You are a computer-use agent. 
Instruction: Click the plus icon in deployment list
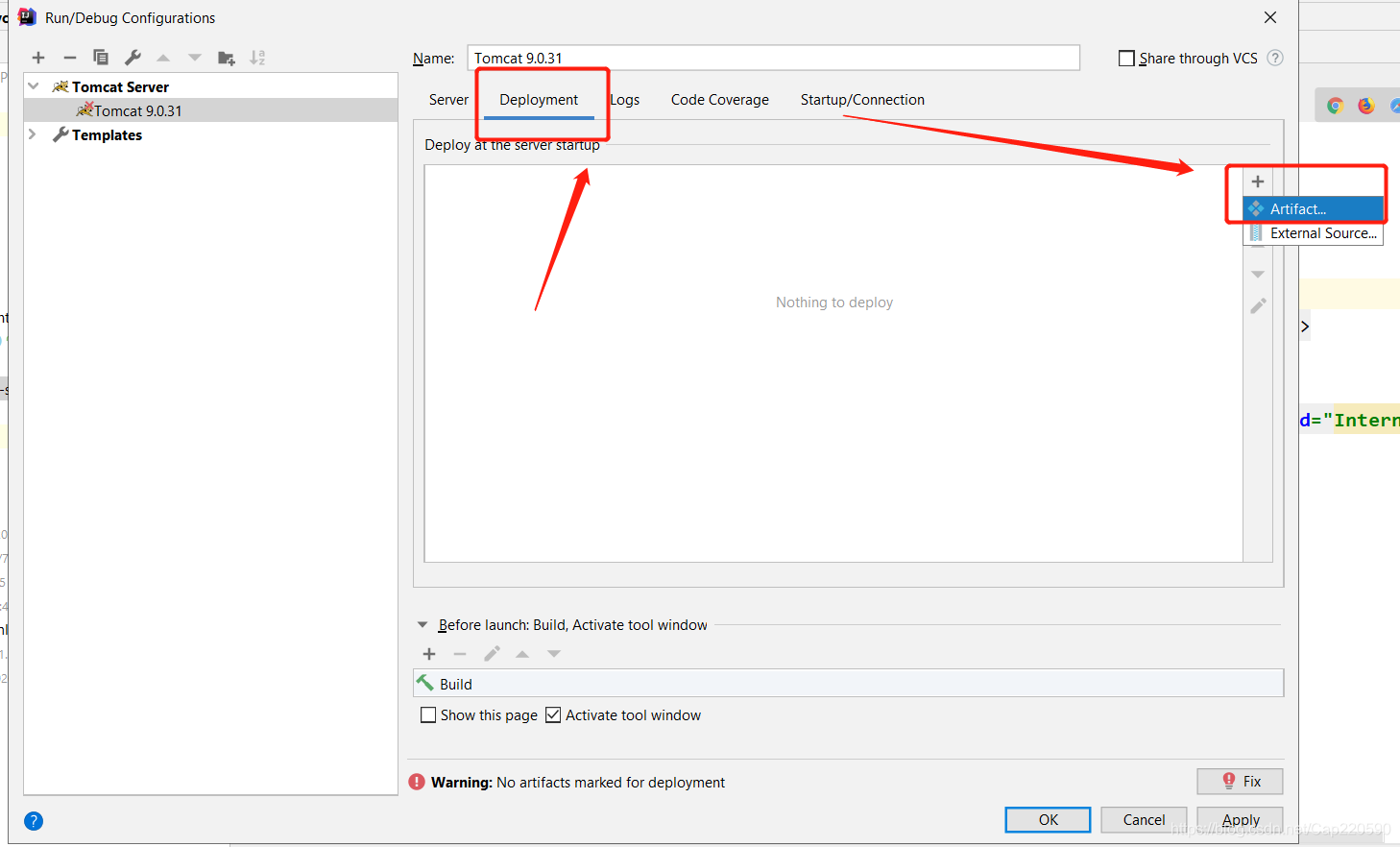(x=1258, y=181)
